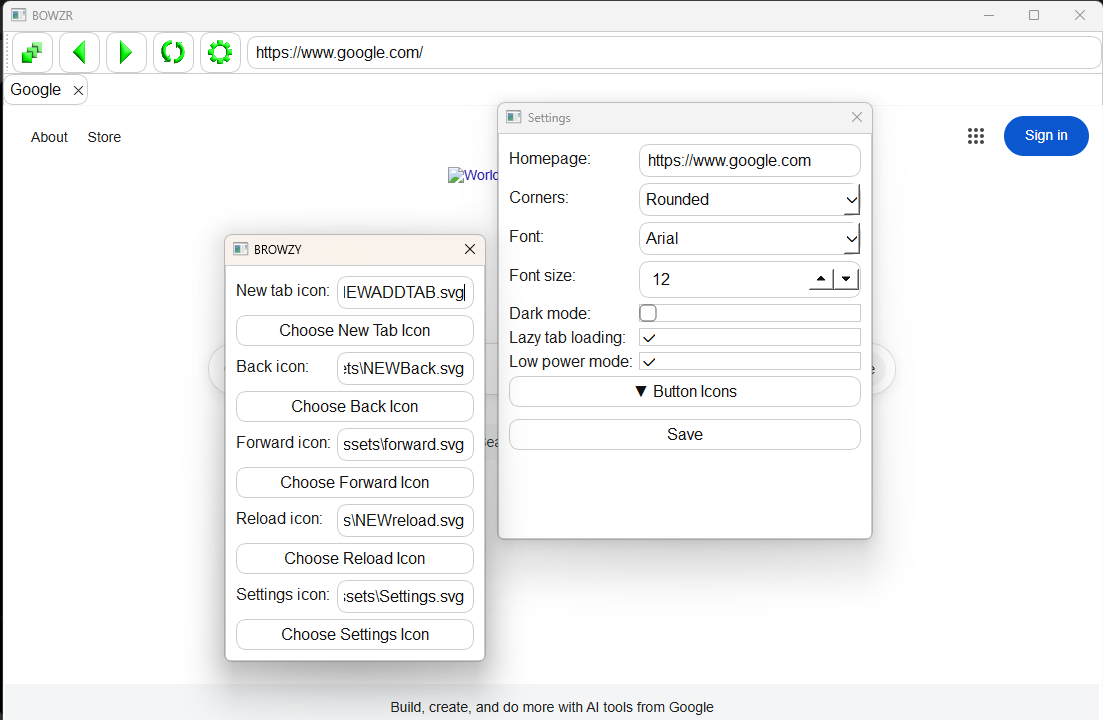Image resolution: width=1103 pixels, height=720 pixels.
Task: Click Choose Back Icon button
Action: pos(355,406)
